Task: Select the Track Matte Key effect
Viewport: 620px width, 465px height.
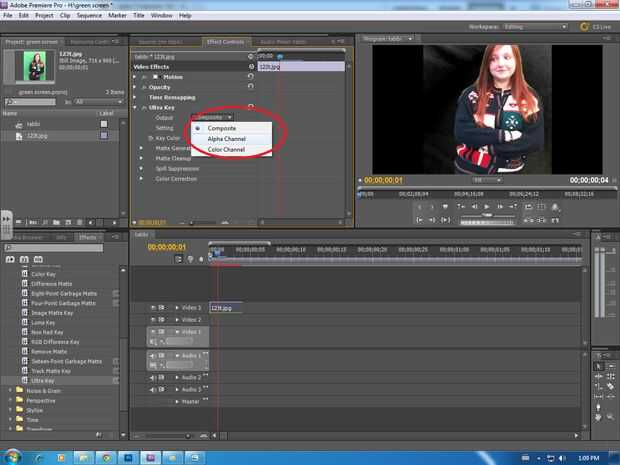Action: click(51, 371)
